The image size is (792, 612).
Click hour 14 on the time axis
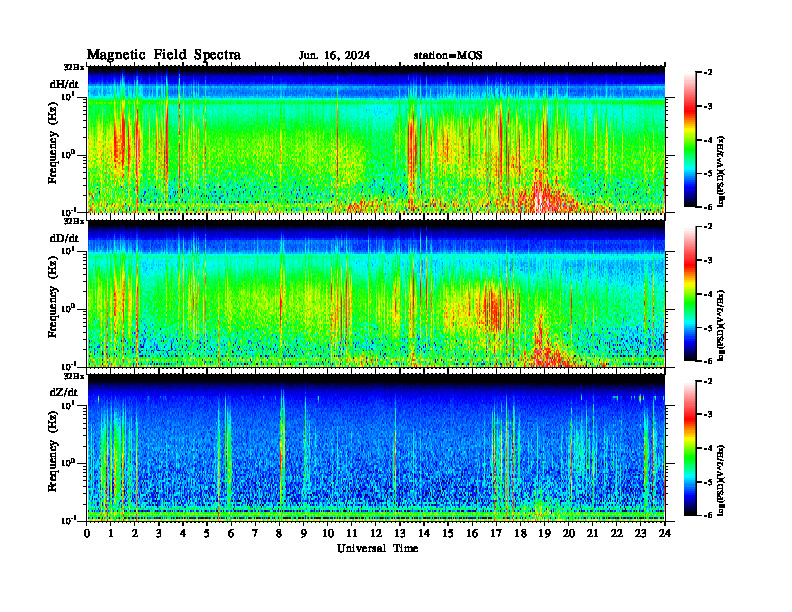pos(424,533)
